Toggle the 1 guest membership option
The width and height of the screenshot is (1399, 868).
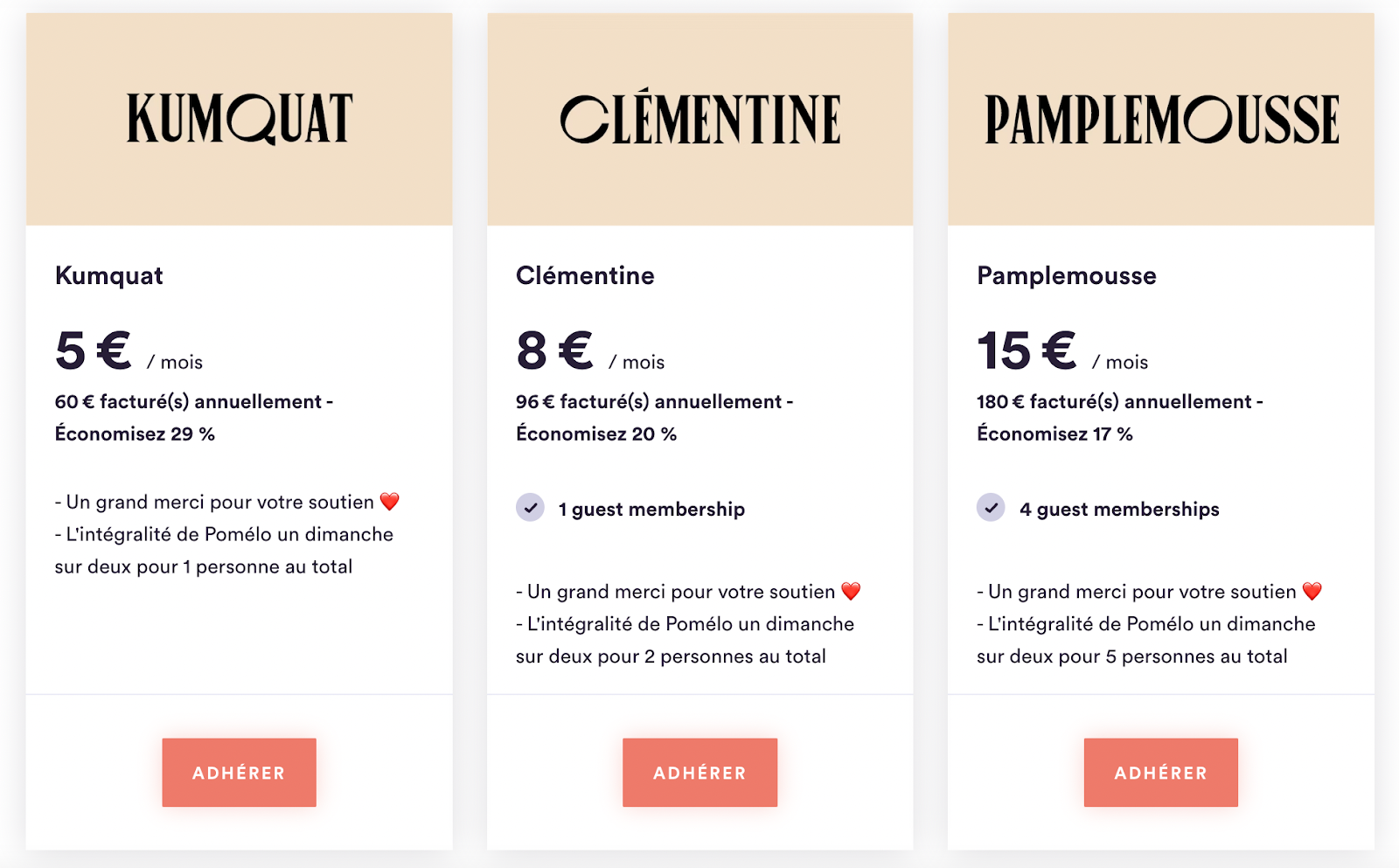pyautogui.click(x=651, y=508)
